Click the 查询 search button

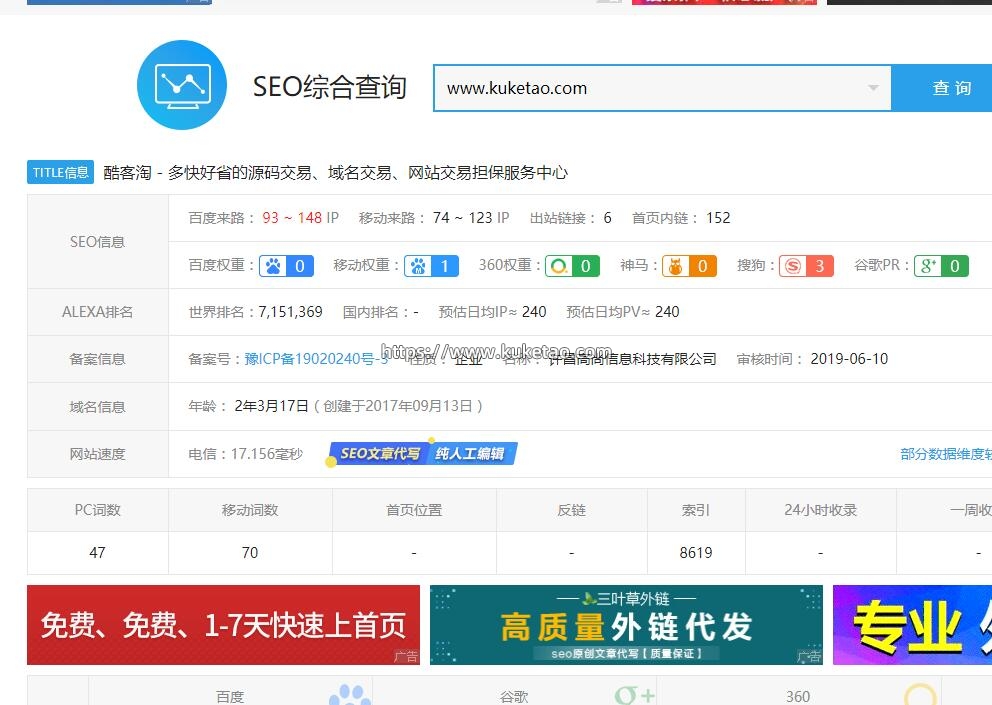951,88
